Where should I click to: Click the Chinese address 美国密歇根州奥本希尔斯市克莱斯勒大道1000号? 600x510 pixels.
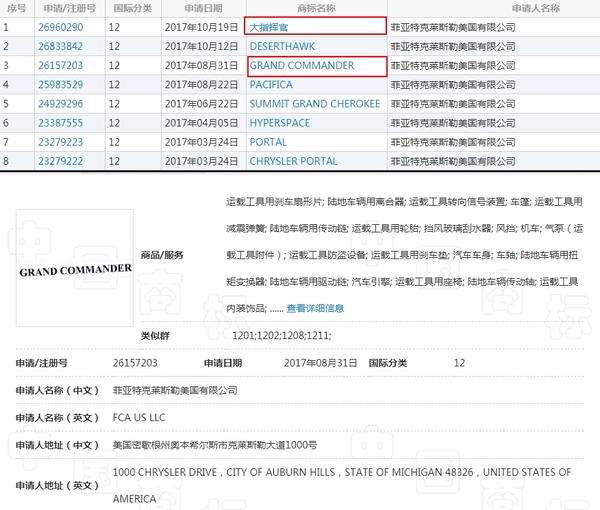pyautogui.click(x=215, y=445)
